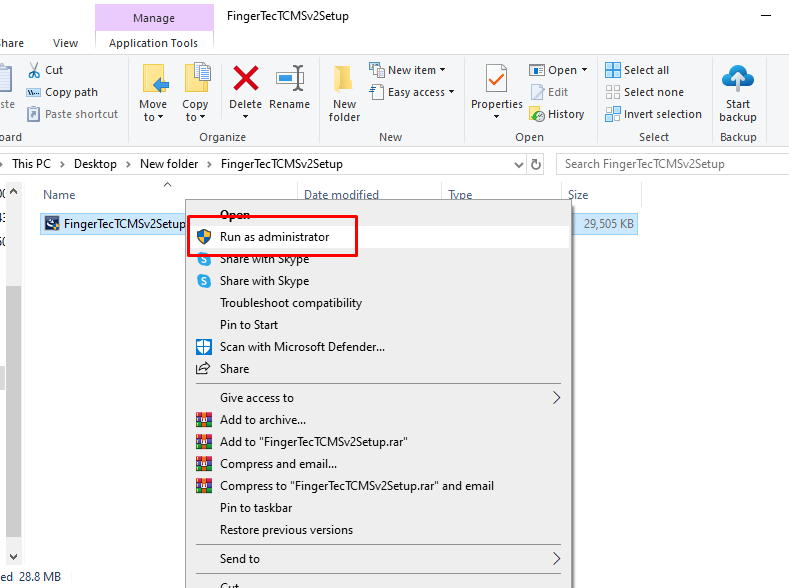Viewport: 789px width, 588px height.
Task: Select Pin to Start
Action: coord(378,325)
